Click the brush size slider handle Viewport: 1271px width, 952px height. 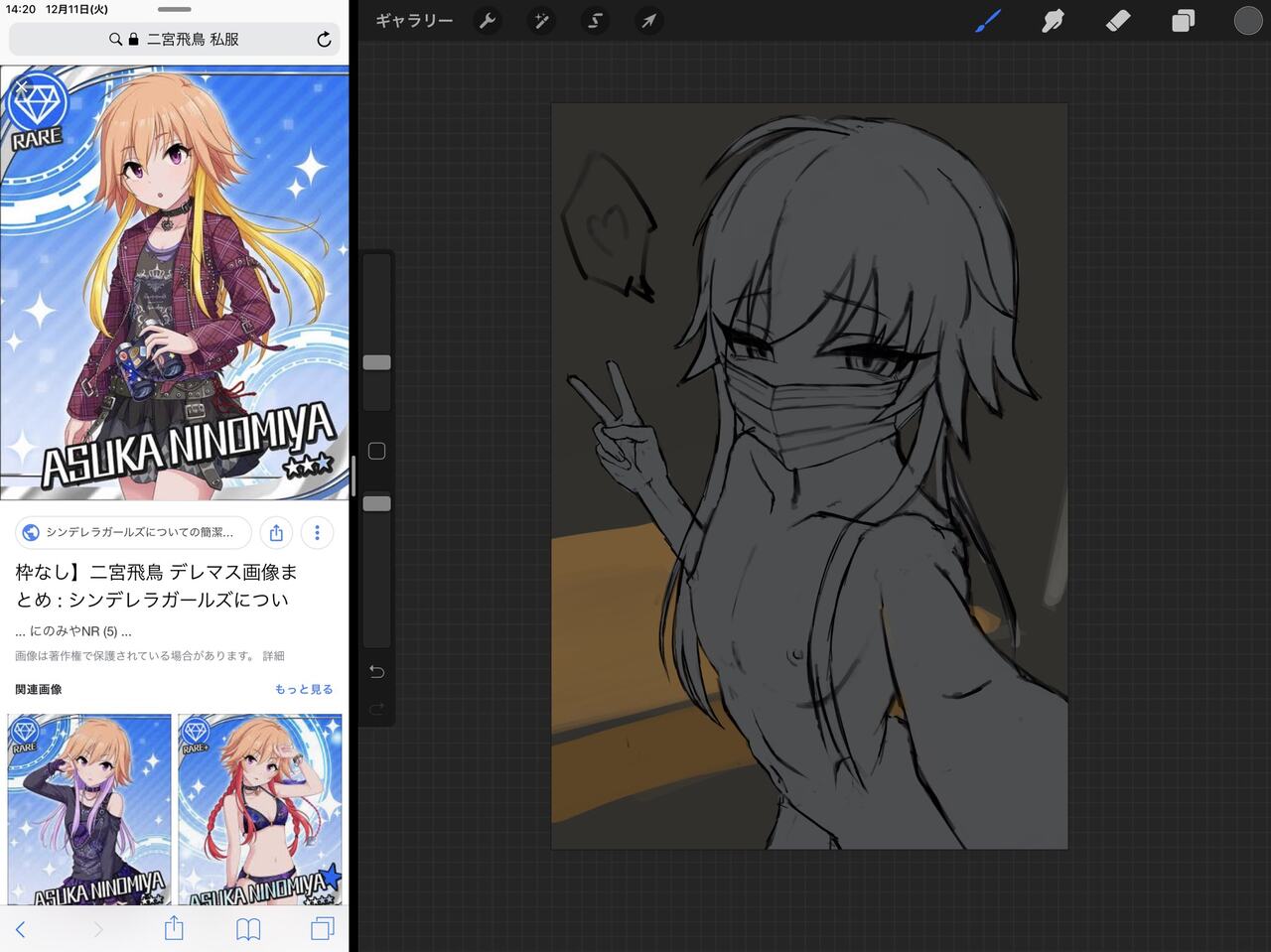click(376, 362)
